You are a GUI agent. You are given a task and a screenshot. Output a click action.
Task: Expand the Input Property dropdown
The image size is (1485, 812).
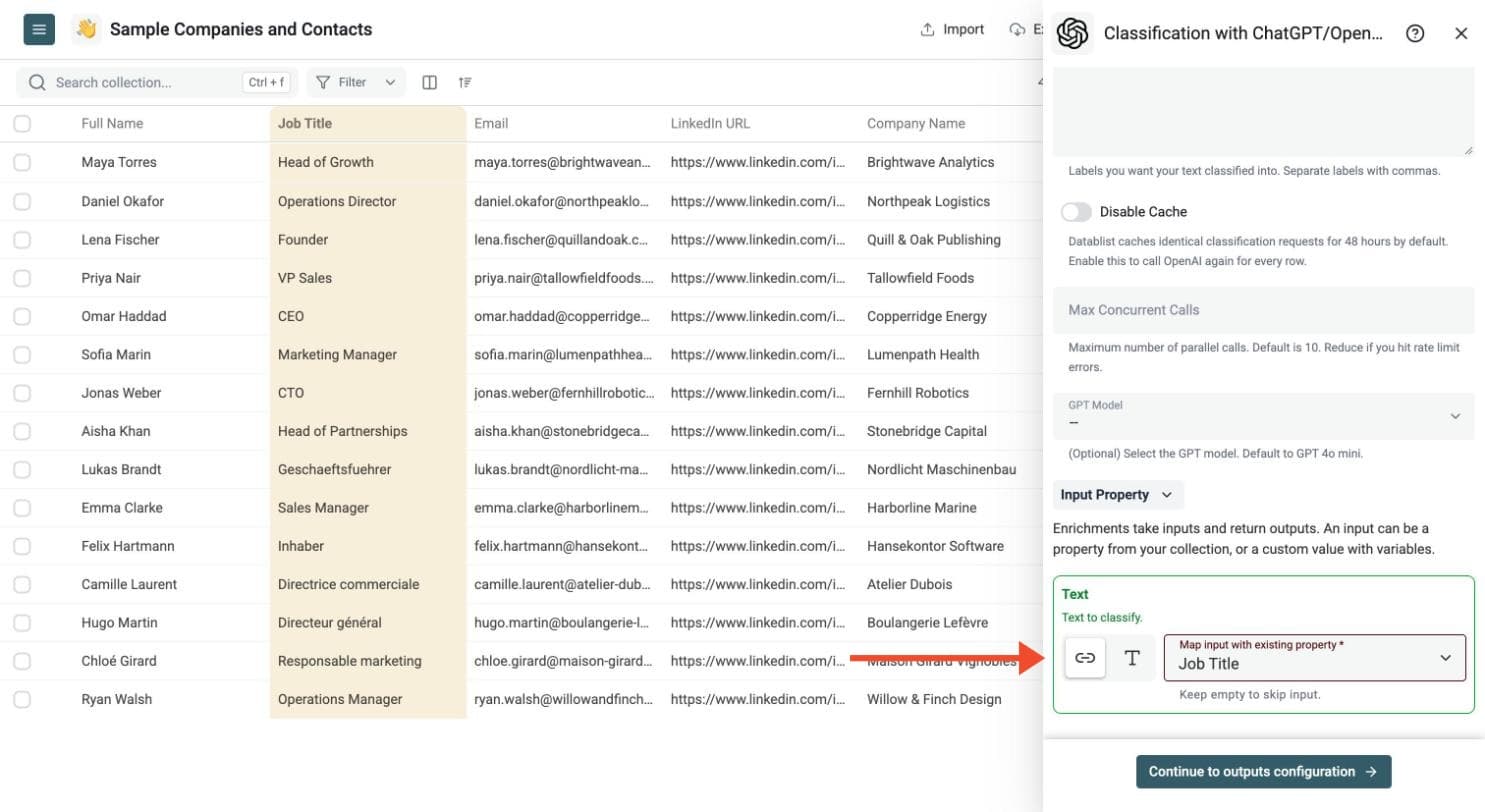[1118, 495]
